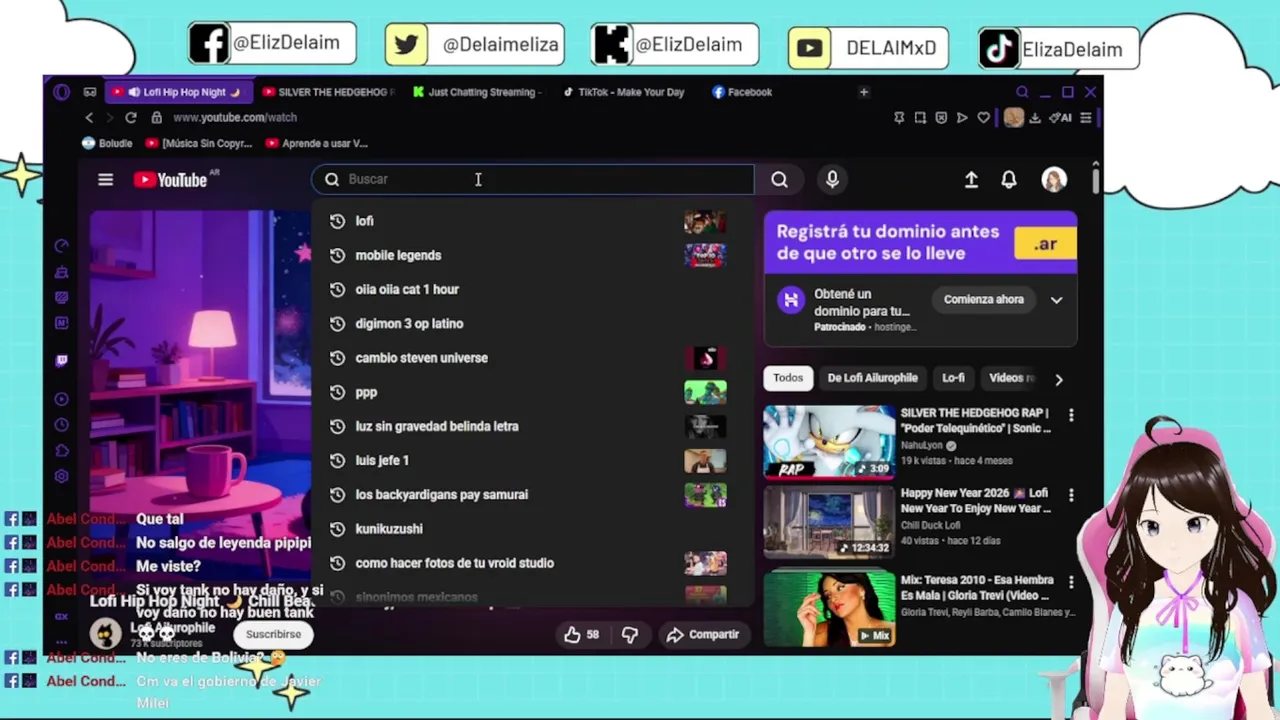Image resolution: width=1280 pixels, height=720 pixels.
Task: Click the site padlock icon
Action: click(156, 118)
